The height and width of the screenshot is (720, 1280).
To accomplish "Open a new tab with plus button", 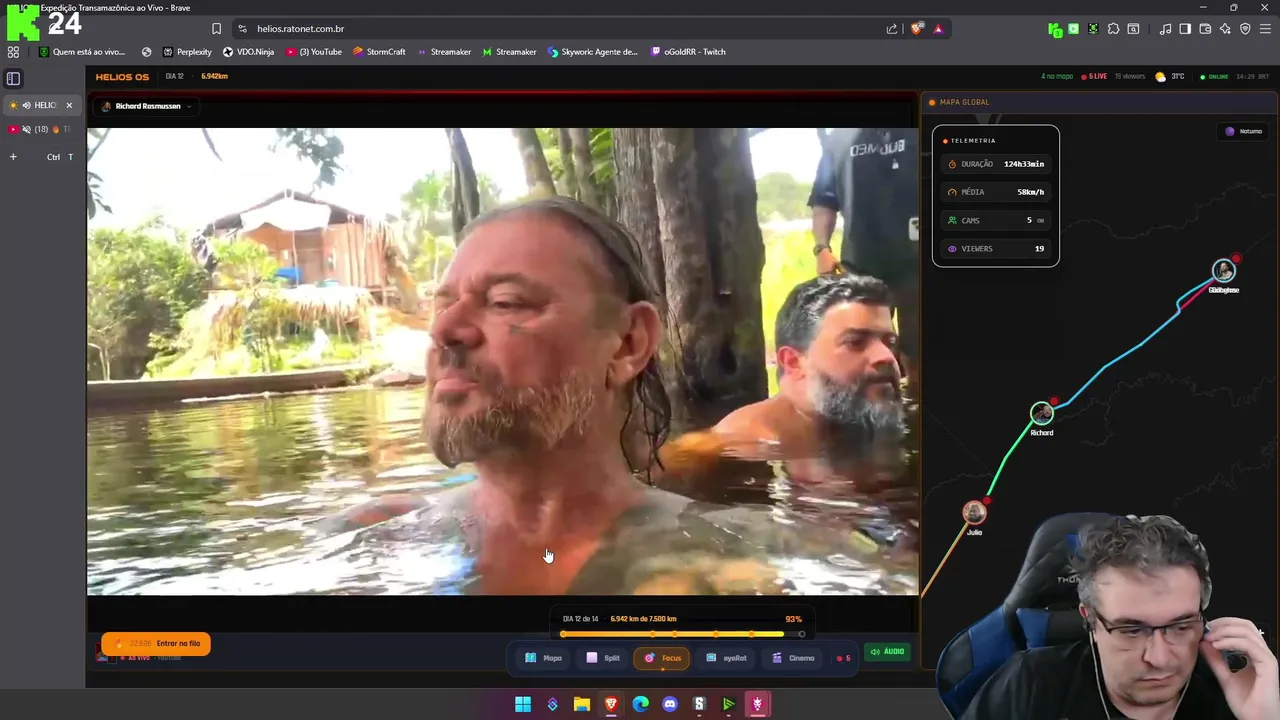I will (13, 156).
